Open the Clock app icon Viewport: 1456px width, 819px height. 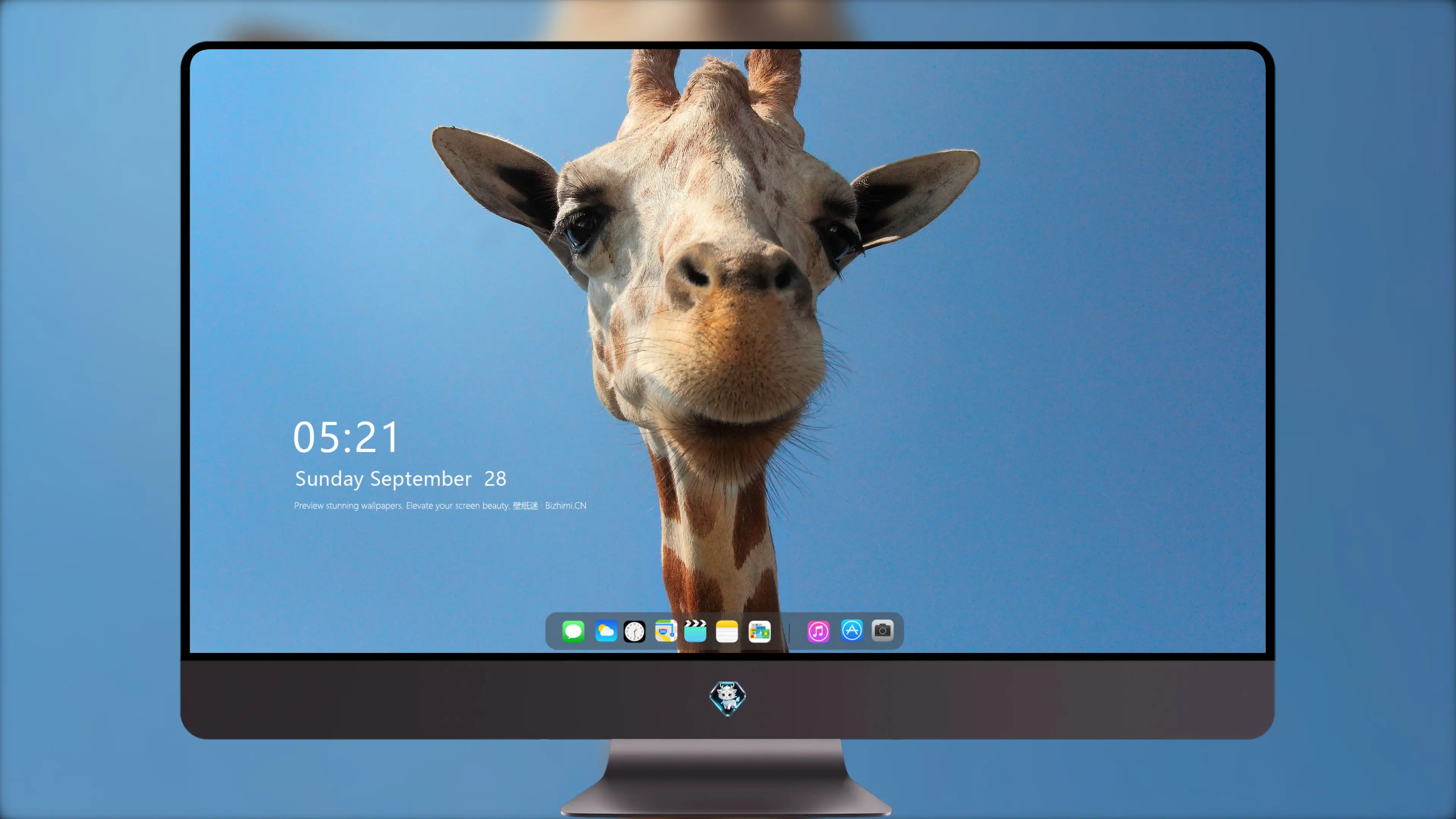(634, 631)
